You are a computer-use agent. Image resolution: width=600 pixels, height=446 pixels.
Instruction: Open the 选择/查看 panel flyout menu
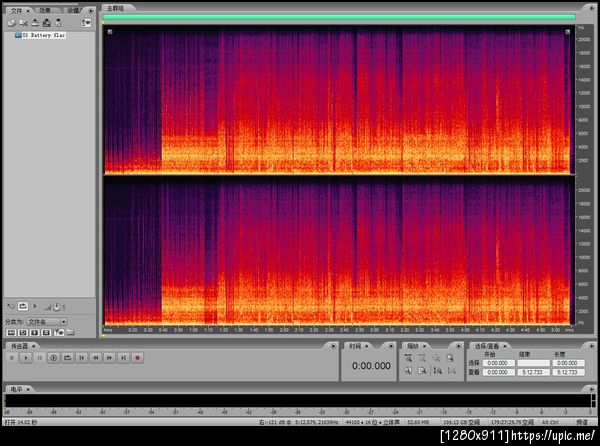point(592,346)
